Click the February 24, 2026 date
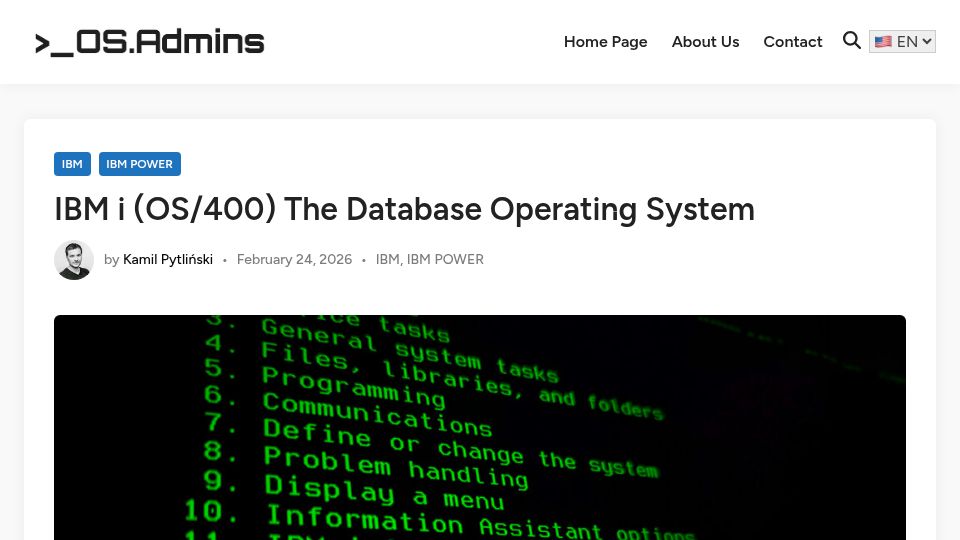The image size is (960, 540). [294, 260]
